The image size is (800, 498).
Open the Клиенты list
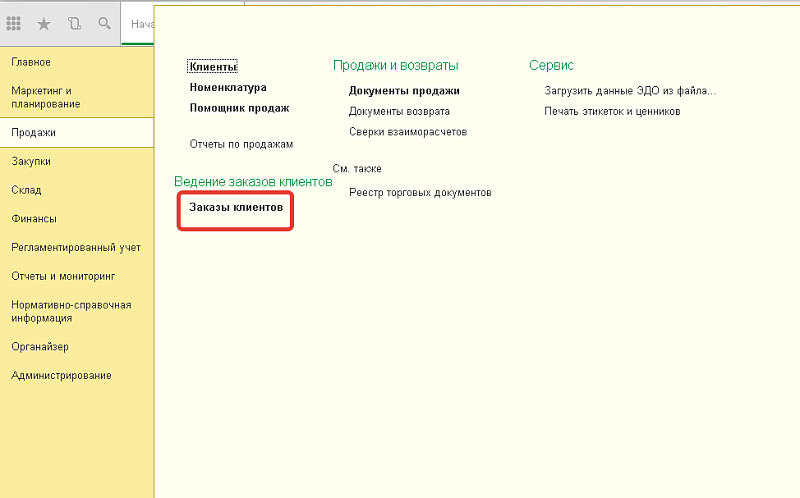point(213,67)
